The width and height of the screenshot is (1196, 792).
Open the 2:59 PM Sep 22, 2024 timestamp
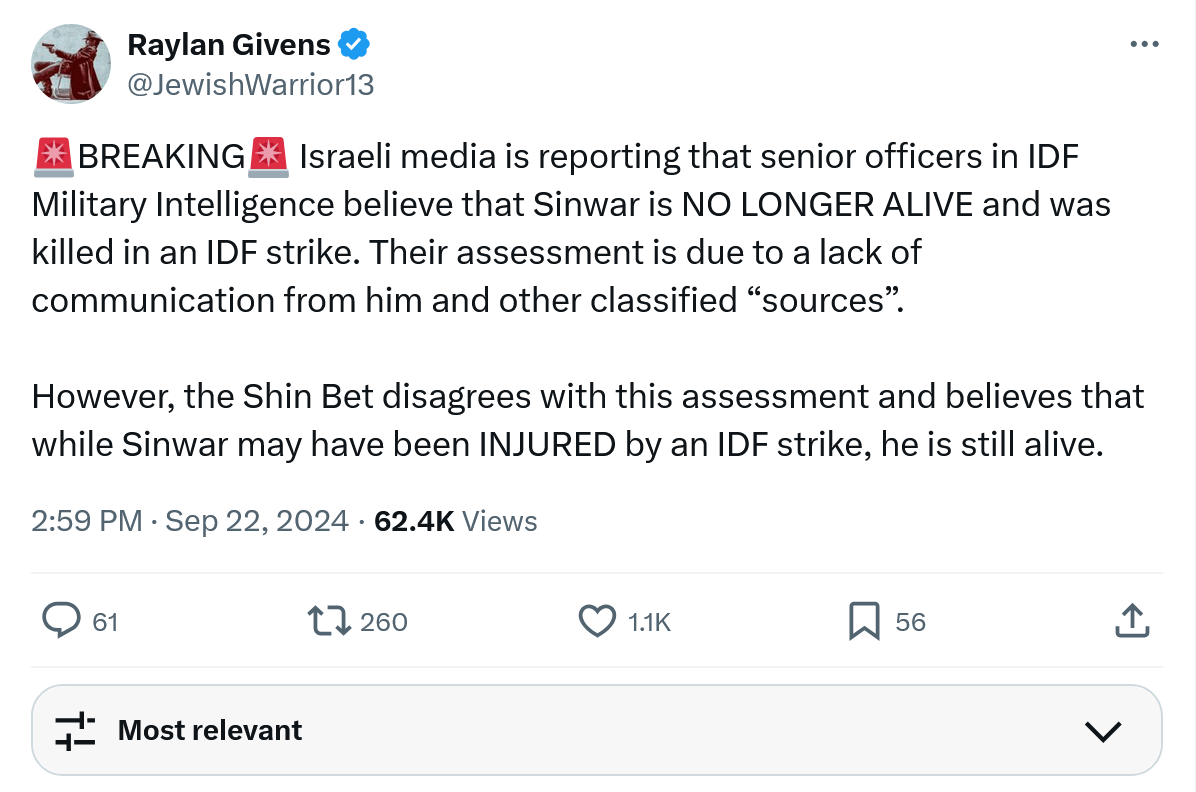(x=190, y=521)
